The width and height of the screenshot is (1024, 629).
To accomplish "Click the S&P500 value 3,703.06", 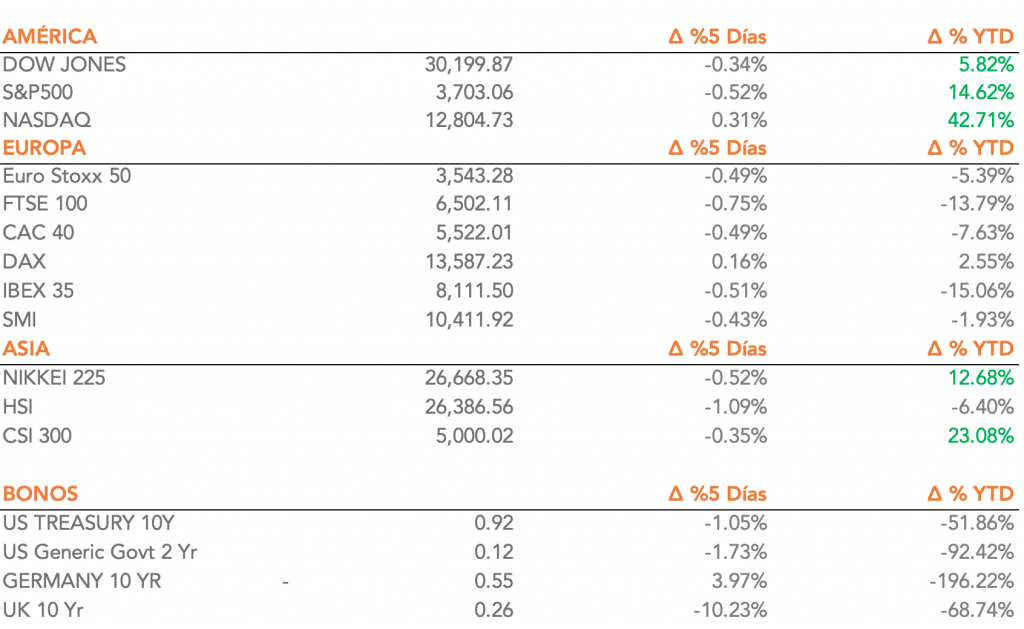I will (471, 93).
